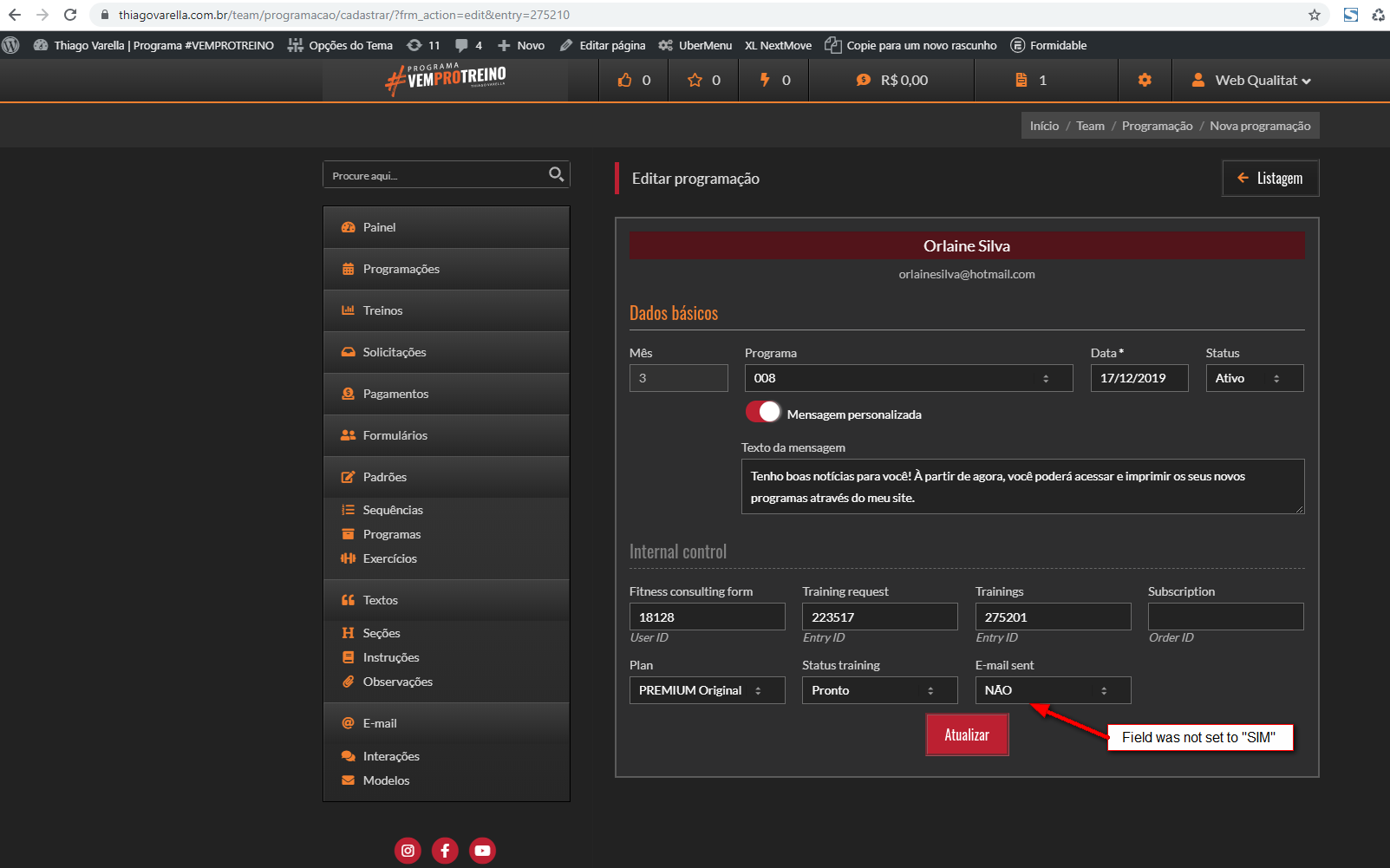Click the Atualizar button
Screen dimensions: 1390x868
967,735
